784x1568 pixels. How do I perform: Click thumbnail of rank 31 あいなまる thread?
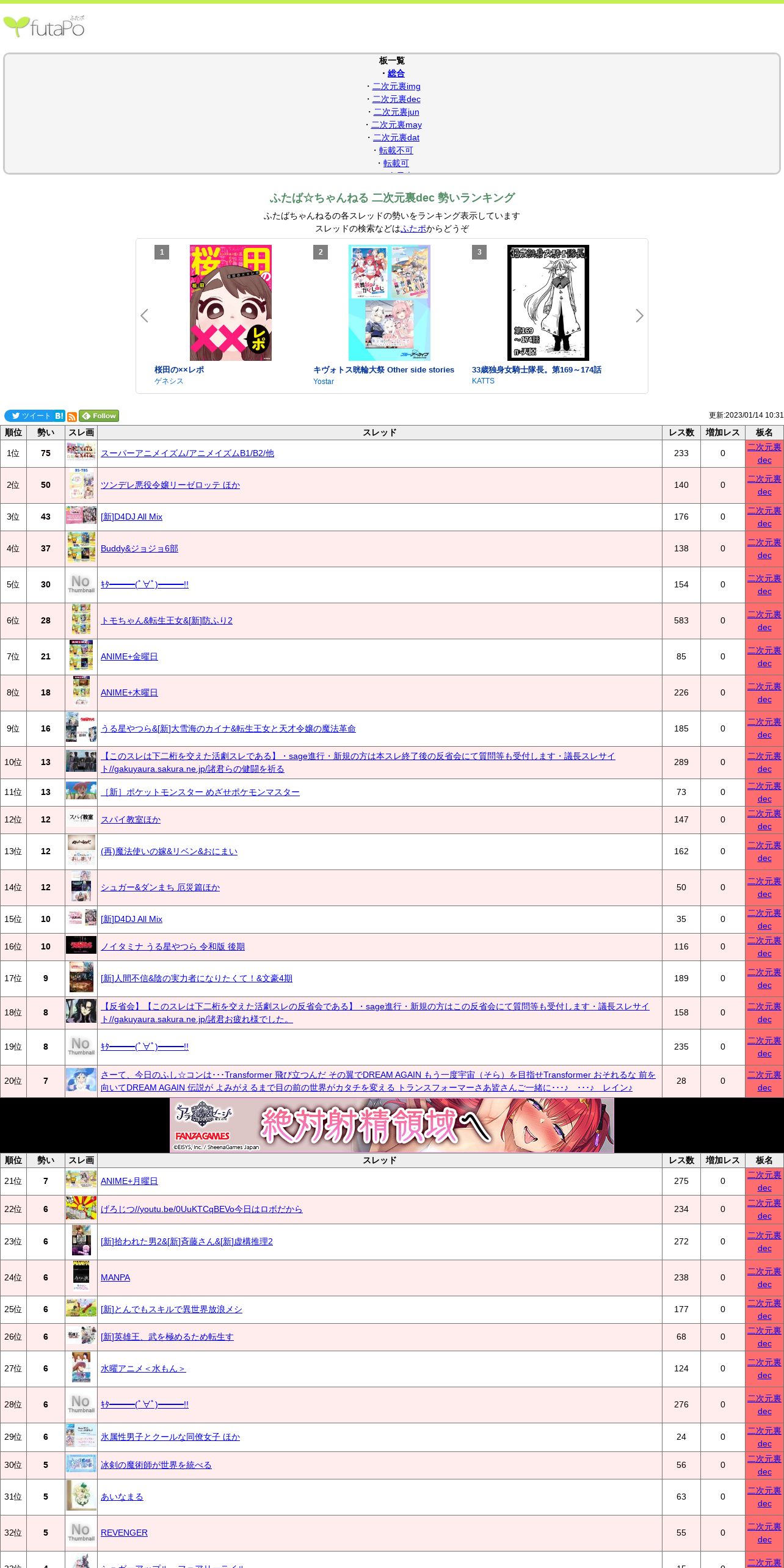coord(81,1495)
